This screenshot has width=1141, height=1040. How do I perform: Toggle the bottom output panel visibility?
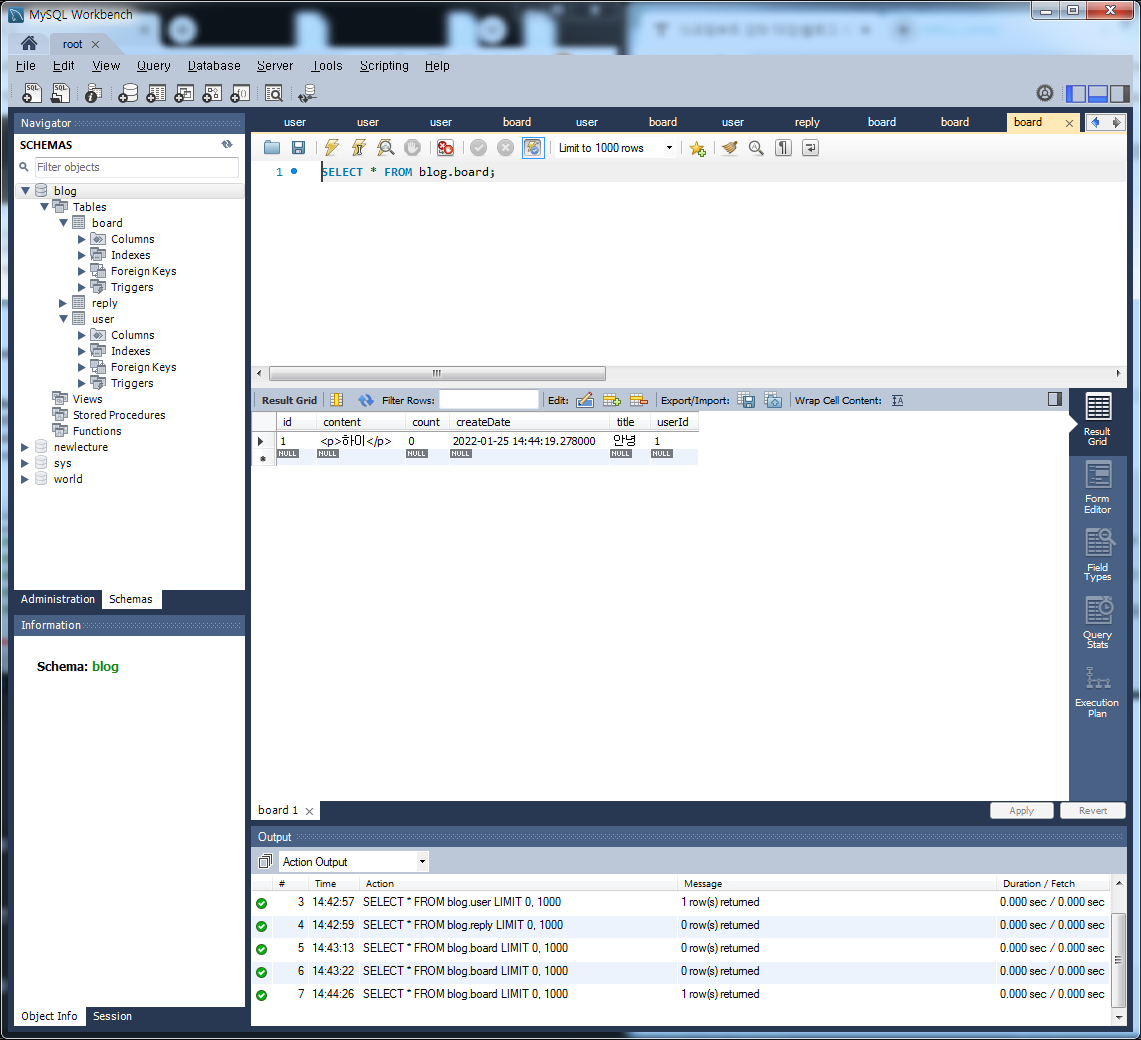pyautogui.click(x=1098, y=93)
